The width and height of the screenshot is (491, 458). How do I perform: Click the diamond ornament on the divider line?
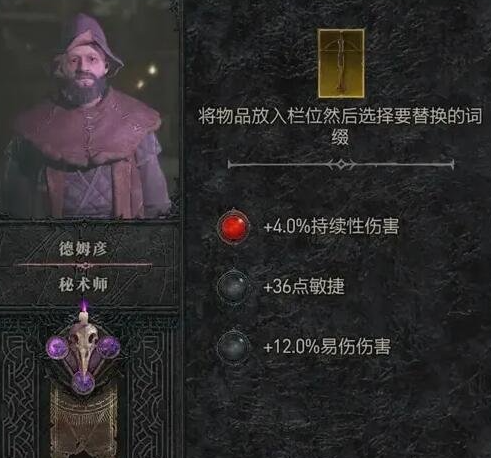click(341, 164)
